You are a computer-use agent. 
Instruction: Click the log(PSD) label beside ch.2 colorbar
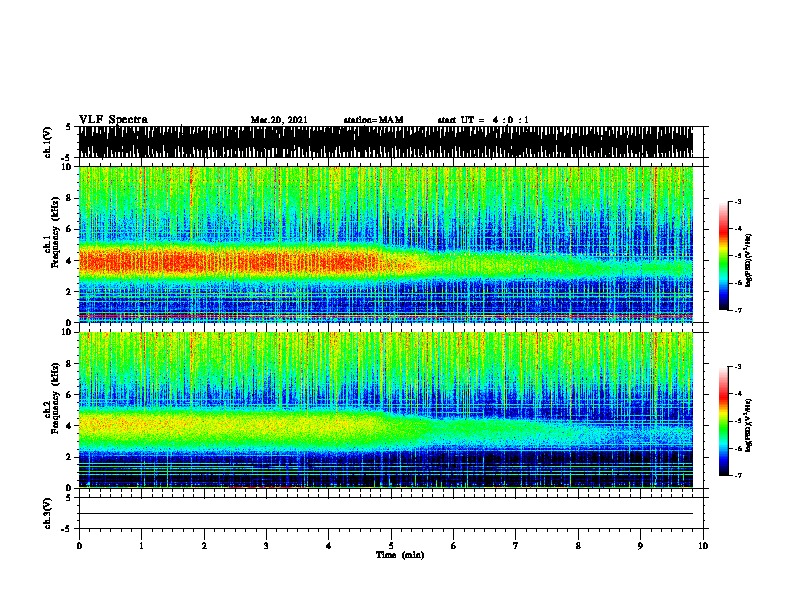(x=749, y=425)
